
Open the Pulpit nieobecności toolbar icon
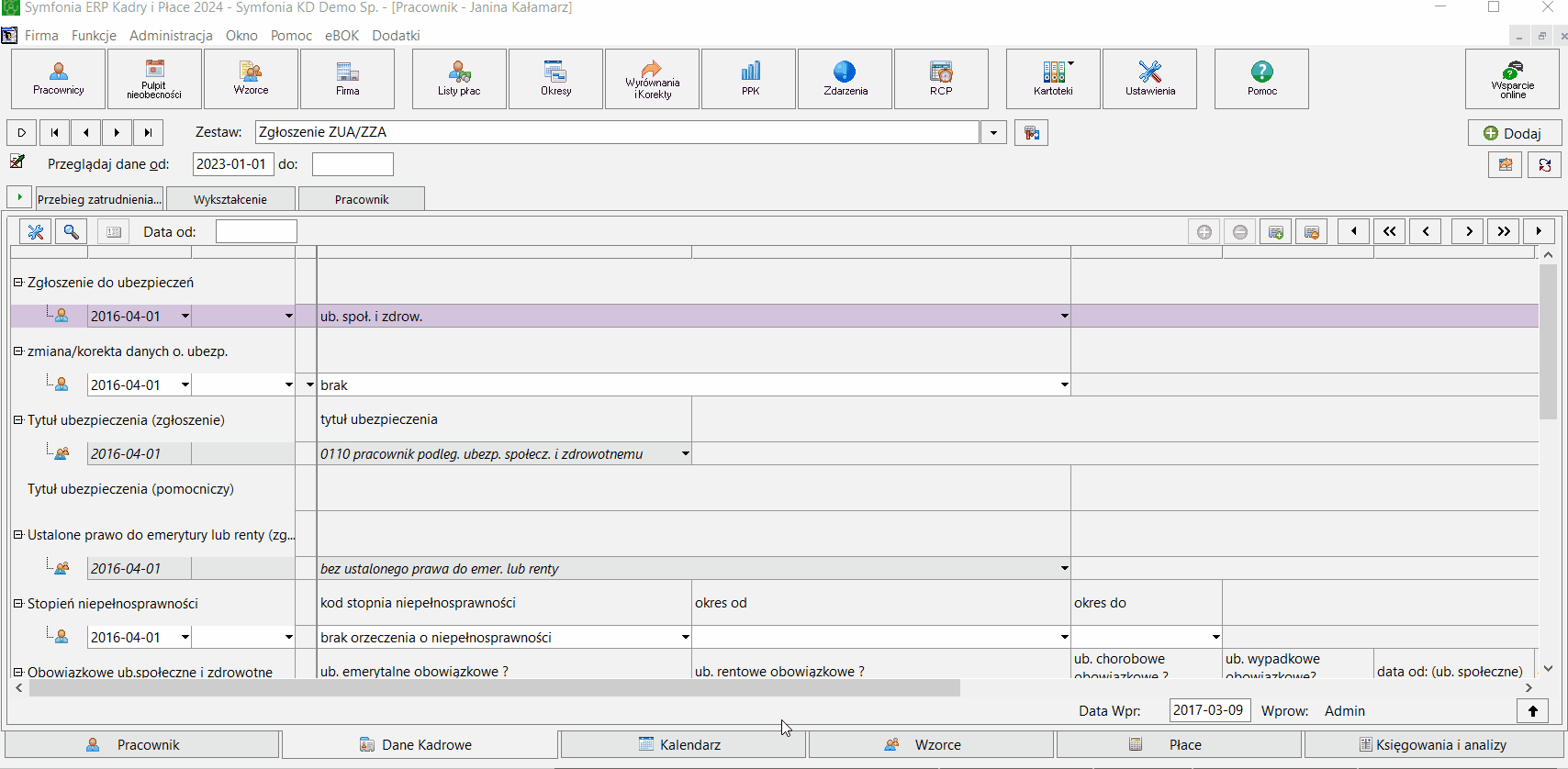[x=154, y=79]
